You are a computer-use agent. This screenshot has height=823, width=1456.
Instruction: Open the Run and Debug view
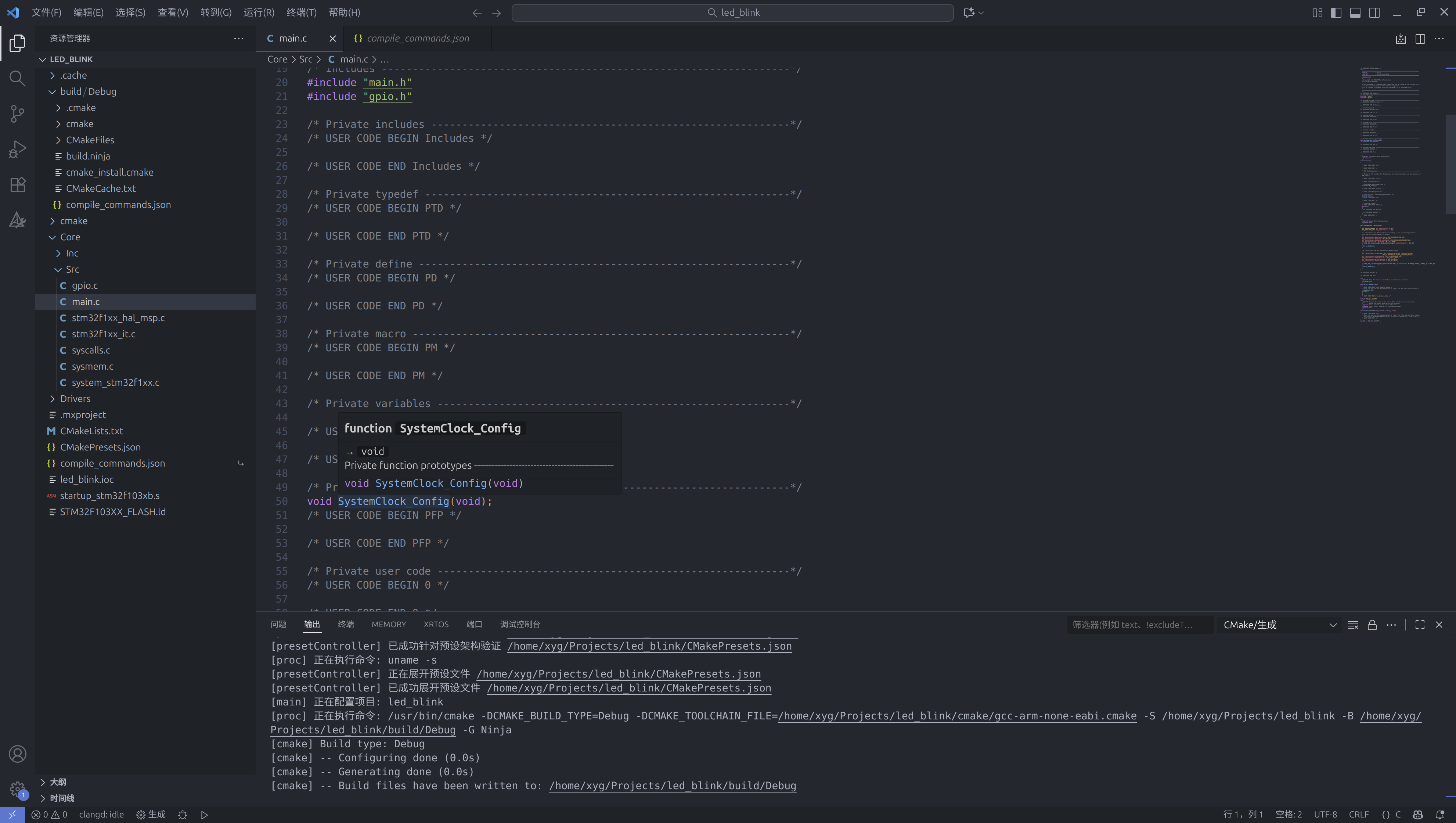click(18, 149)
